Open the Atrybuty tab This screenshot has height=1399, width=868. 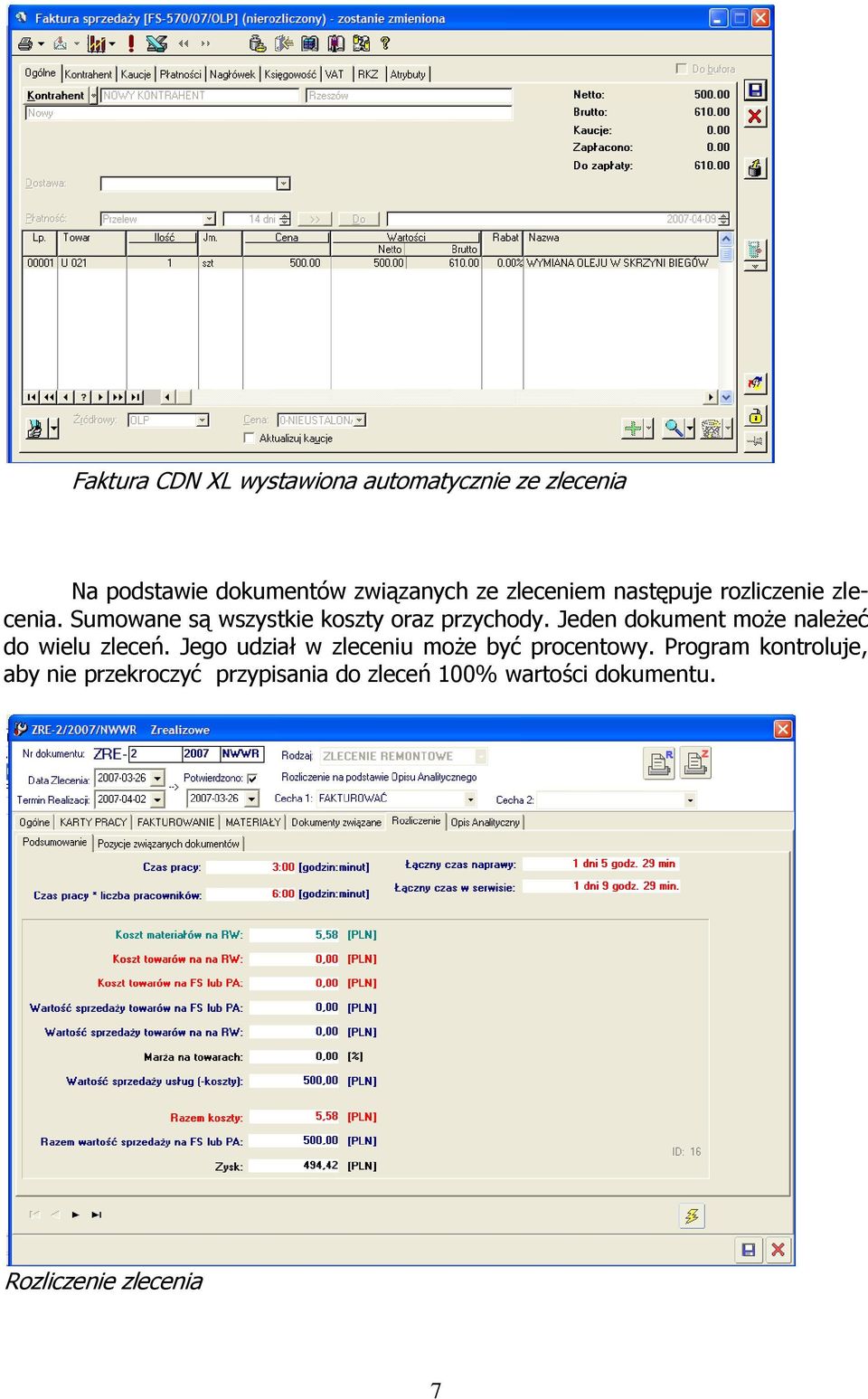pos(408,74)
